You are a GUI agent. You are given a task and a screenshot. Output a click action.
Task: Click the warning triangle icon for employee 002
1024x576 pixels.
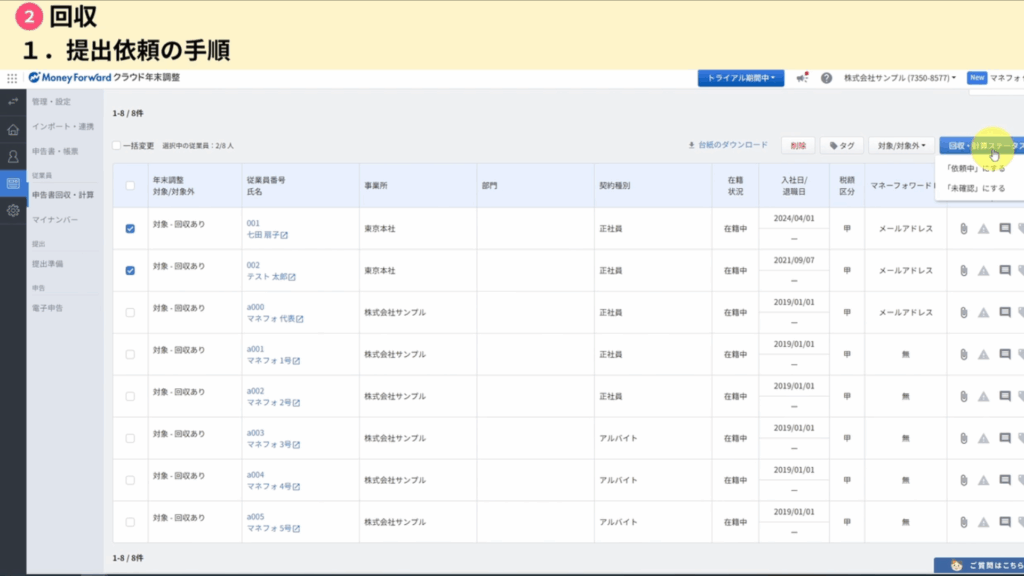click(984, 271)
